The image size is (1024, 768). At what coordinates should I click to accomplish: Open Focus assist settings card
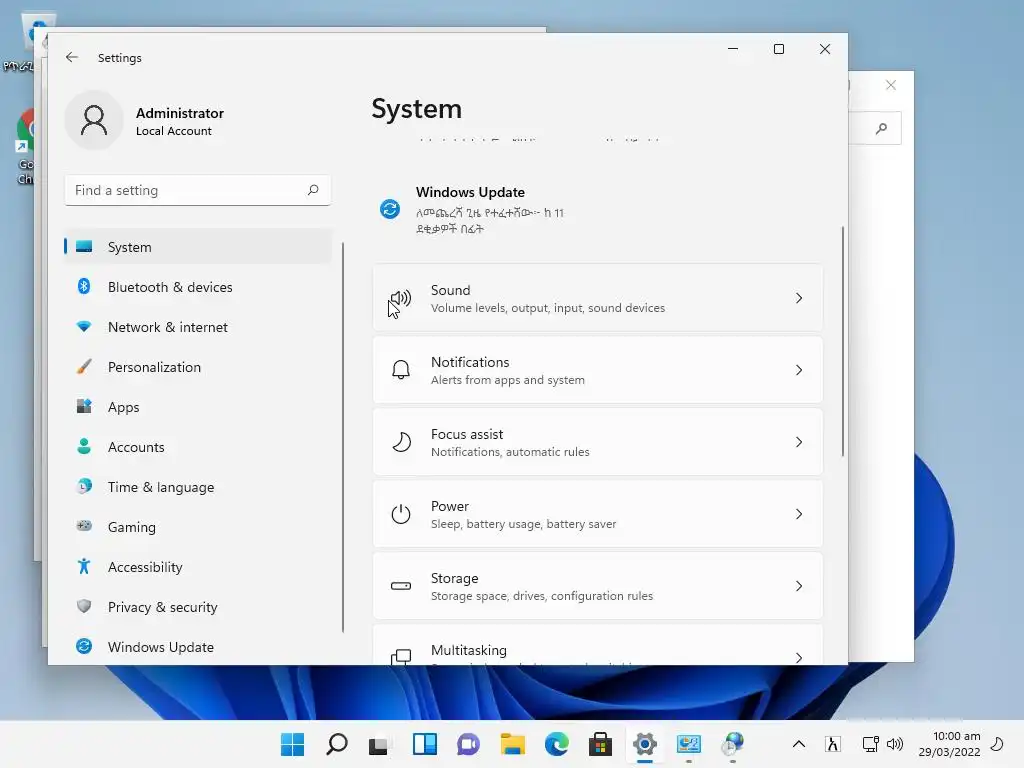[598, 442]
